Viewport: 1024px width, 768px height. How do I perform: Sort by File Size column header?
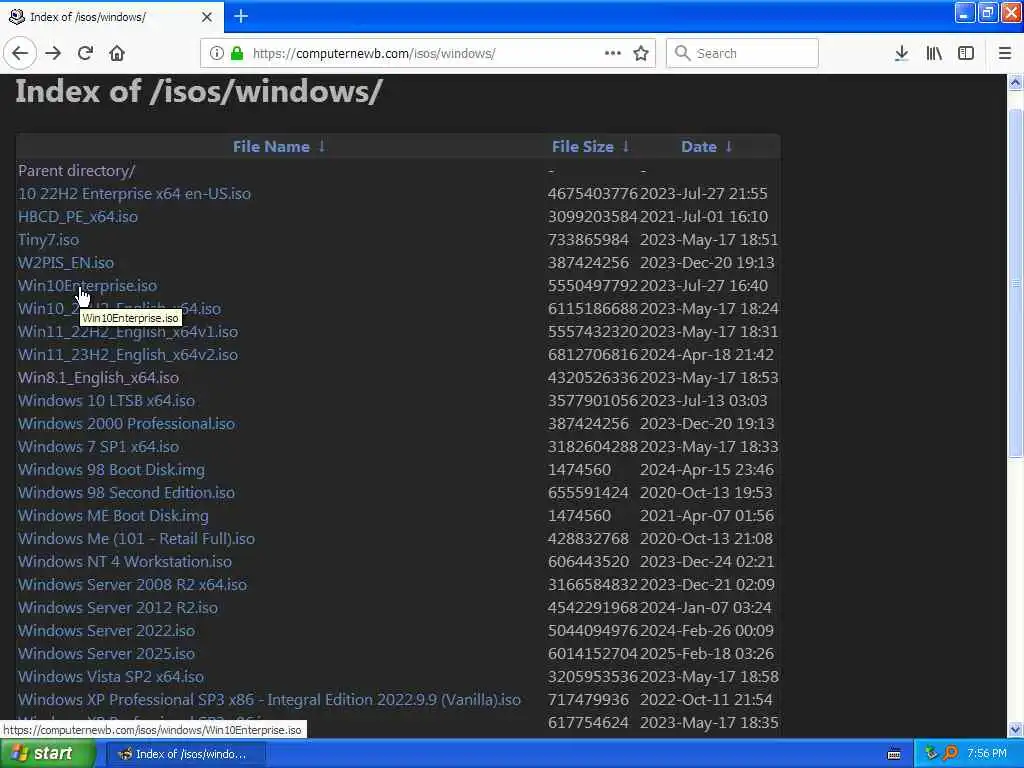583,146
